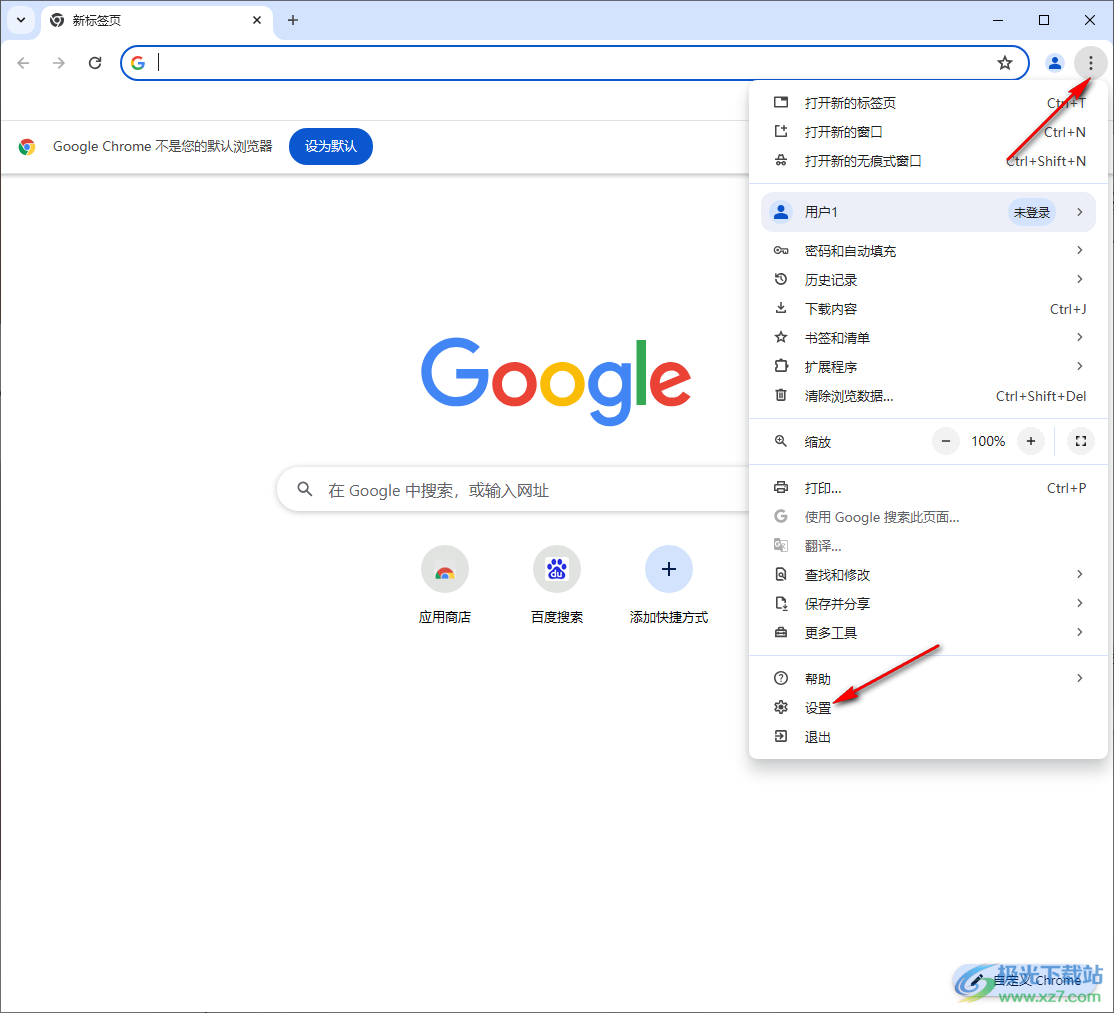1114x1013 pixels.
Task: Expand 保存并分享 chevron arrow
Action: (x=1080, y=603)
